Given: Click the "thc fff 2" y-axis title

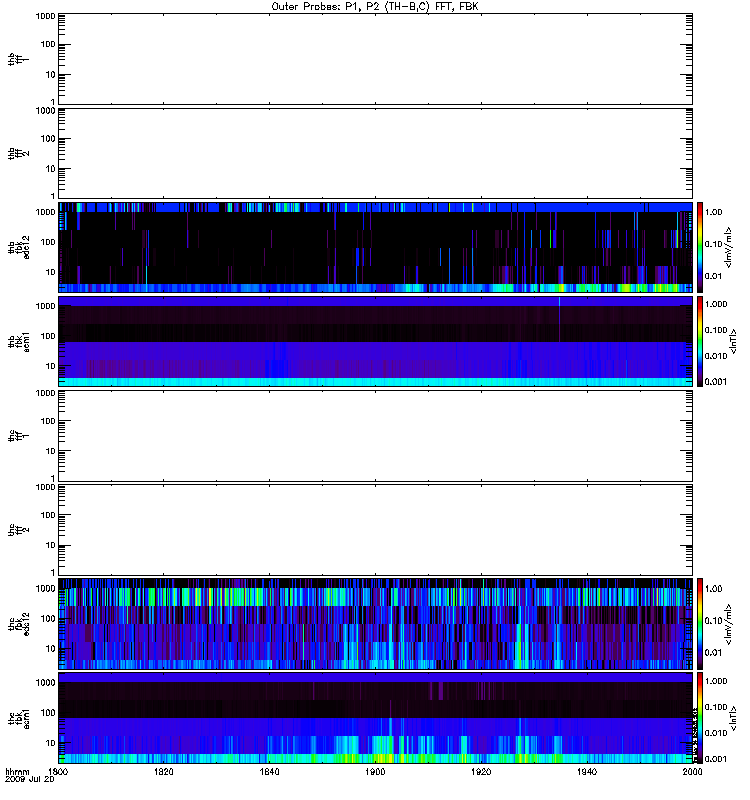Looking at the screenshot, I should pyautogui.click(x=19, y=530).
